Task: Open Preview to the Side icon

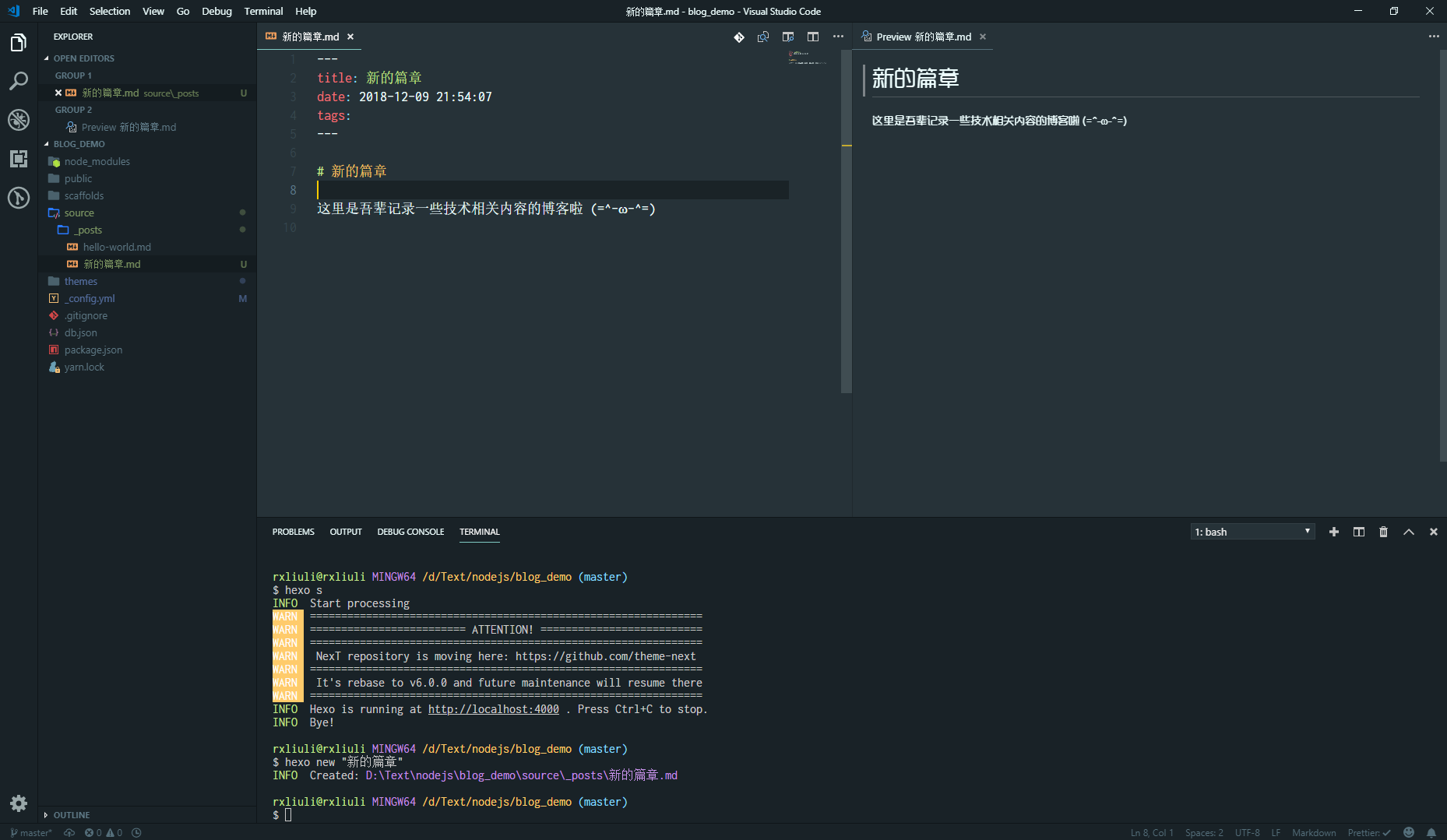Action: pyautogui.click(x=788, y=37)
